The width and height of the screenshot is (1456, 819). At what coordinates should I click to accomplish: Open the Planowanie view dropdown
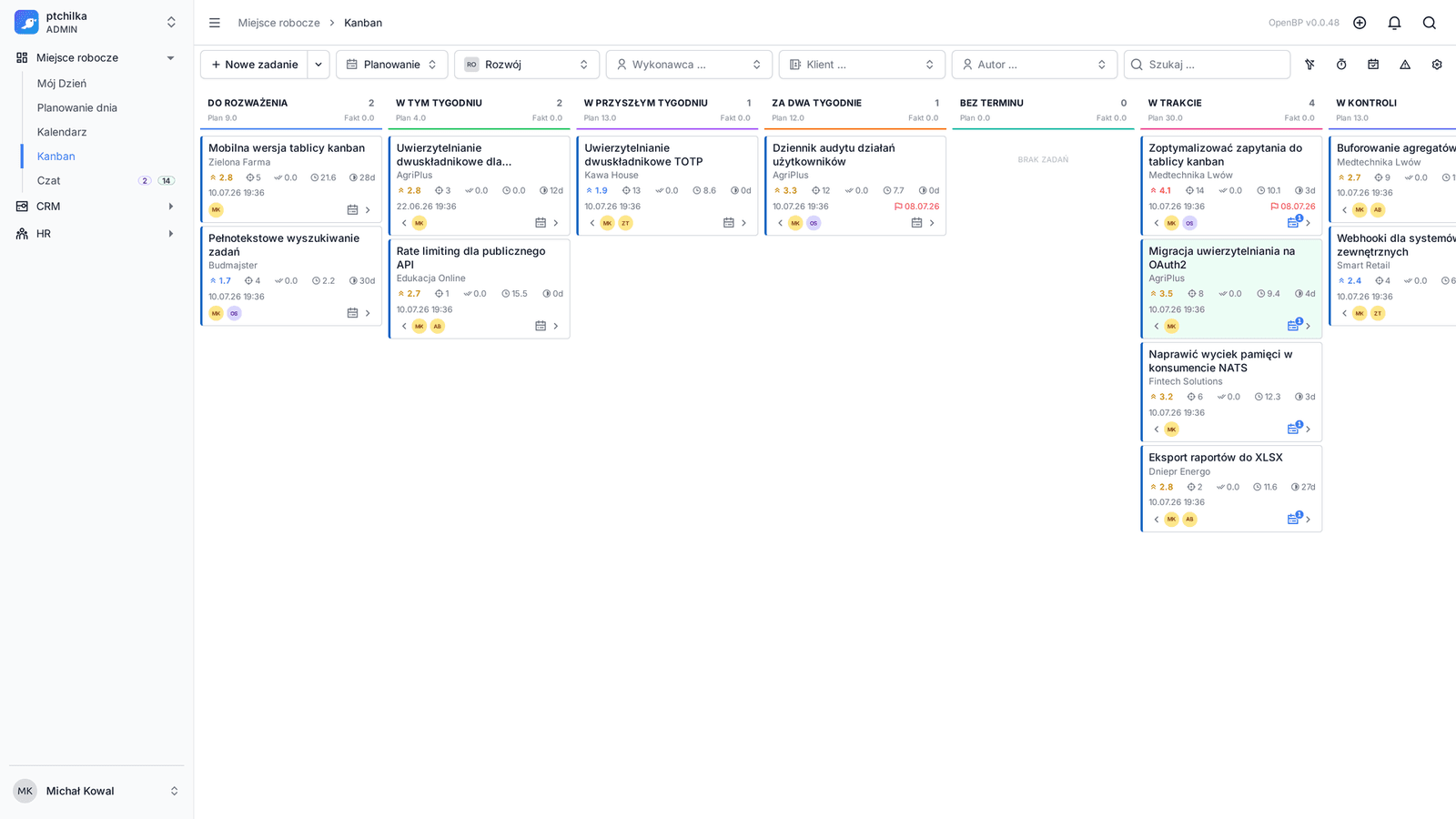(392, 65)
